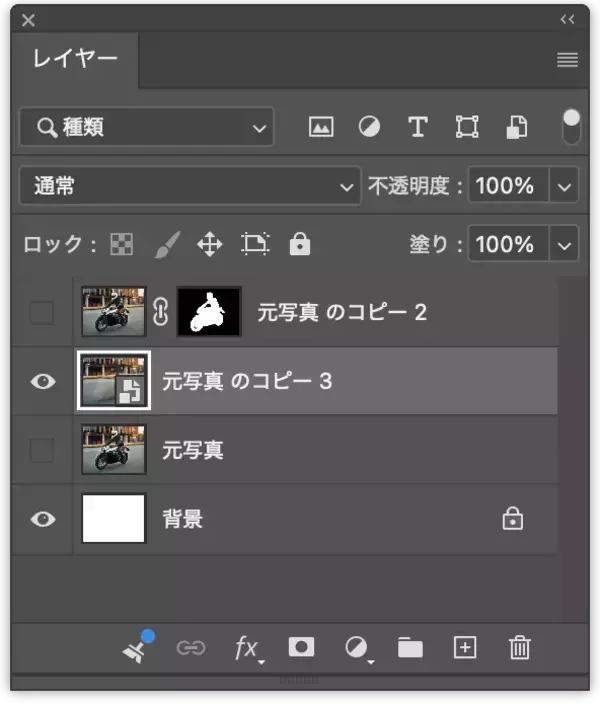Screen dimensions: 600x705
Task: Collapse panel with double-chevron icon
Action: tap(567, 19)
